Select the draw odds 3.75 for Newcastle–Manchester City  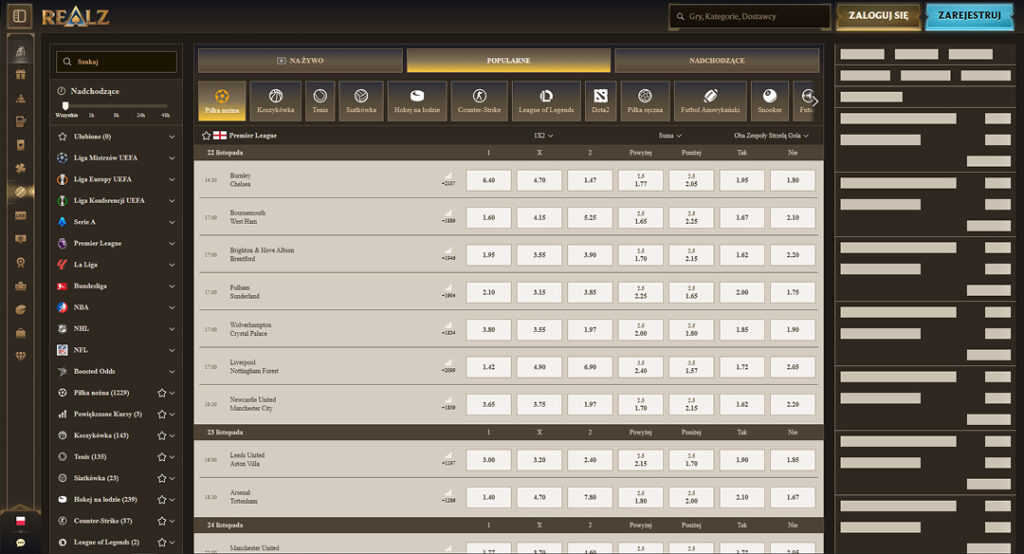(x=539, y=404)
